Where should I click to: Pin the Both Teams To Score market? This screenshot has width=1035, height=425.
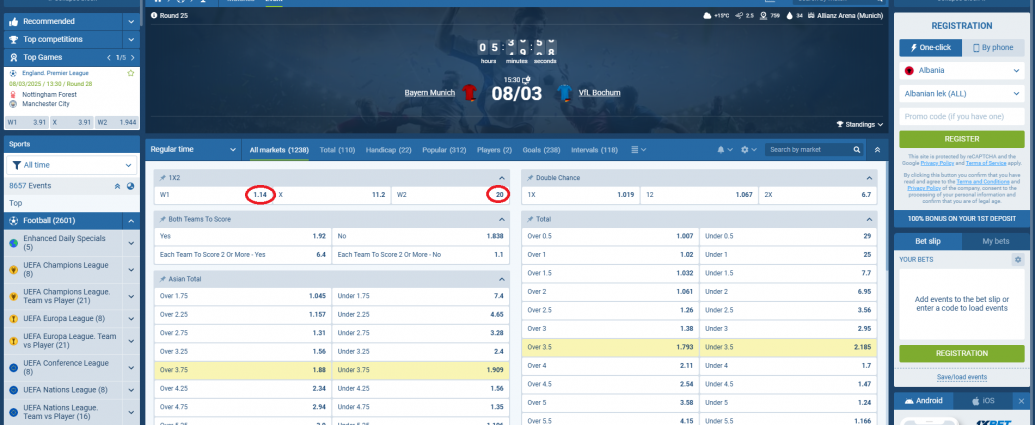click(162, 219)
